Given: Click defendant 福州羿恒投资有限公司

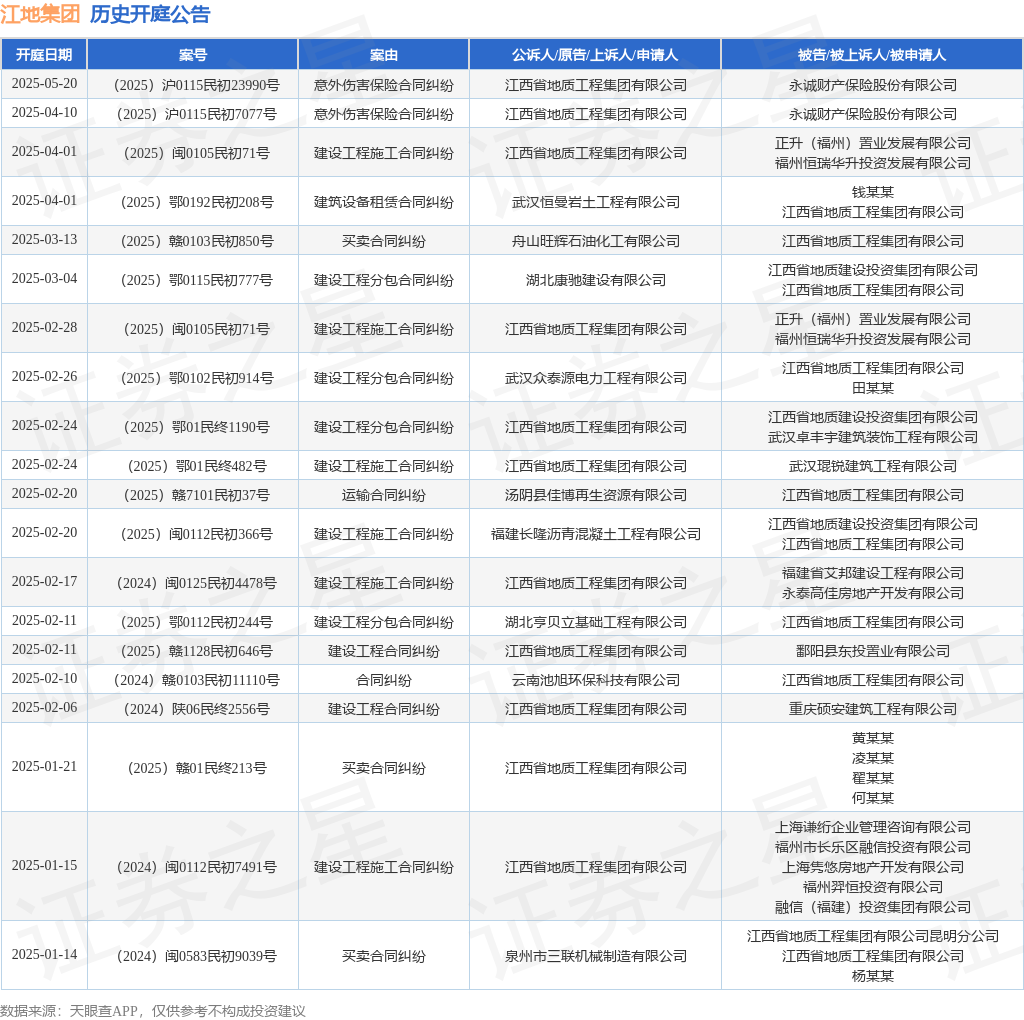Looking at the screenshot, I should [872, 887].
